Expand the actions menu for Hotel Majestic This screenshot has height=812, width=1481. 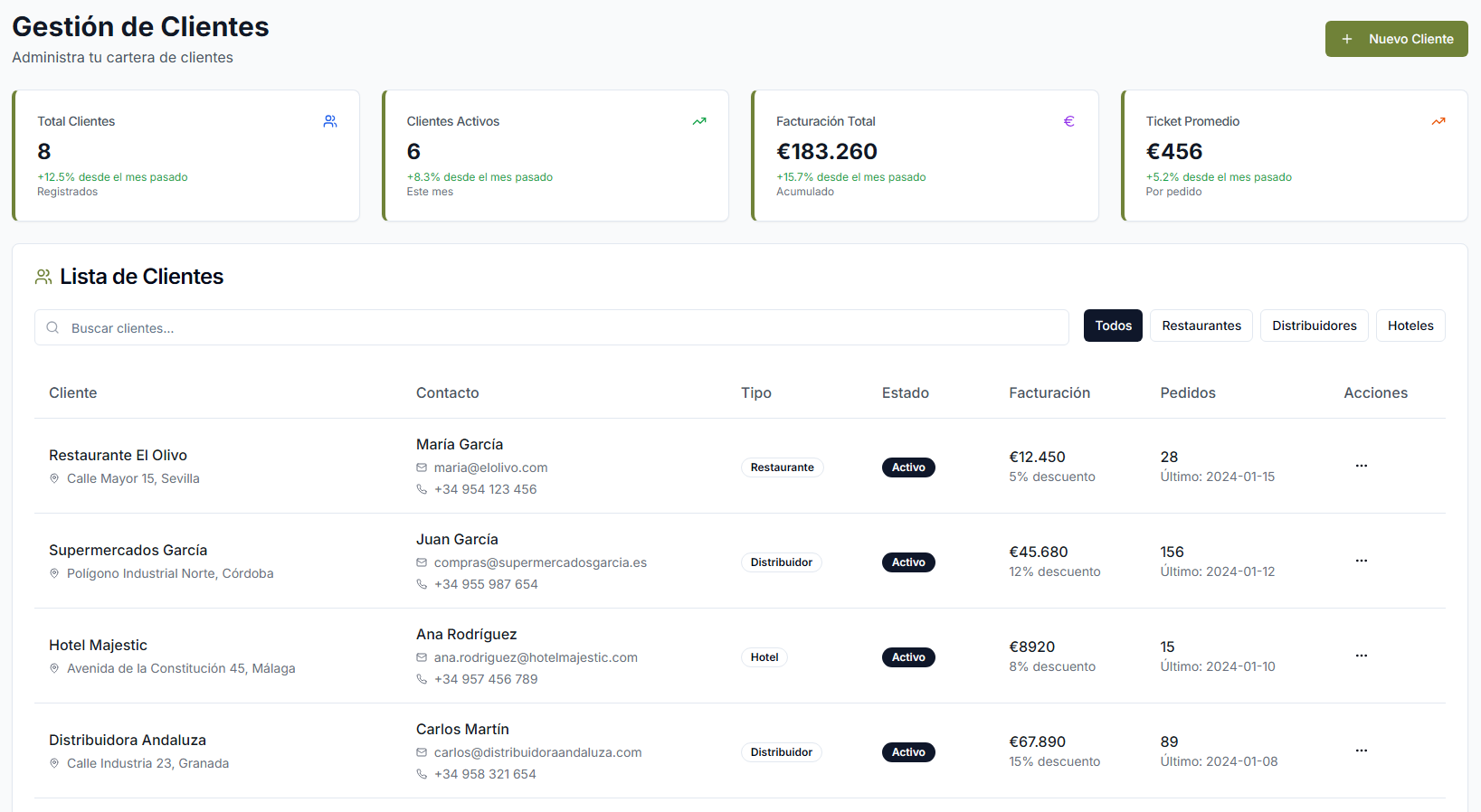point(1361,656)
